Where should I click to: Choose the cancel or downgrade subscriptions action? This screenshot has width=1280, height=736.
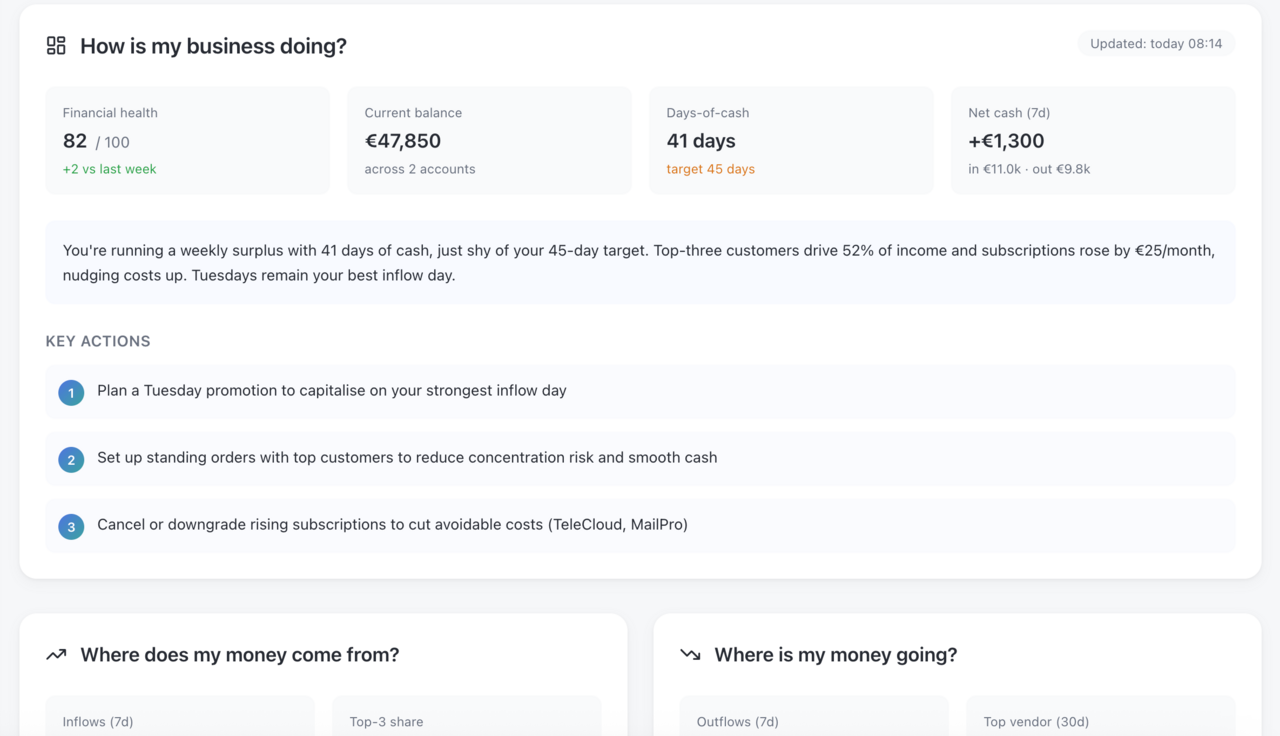point(392,525)
